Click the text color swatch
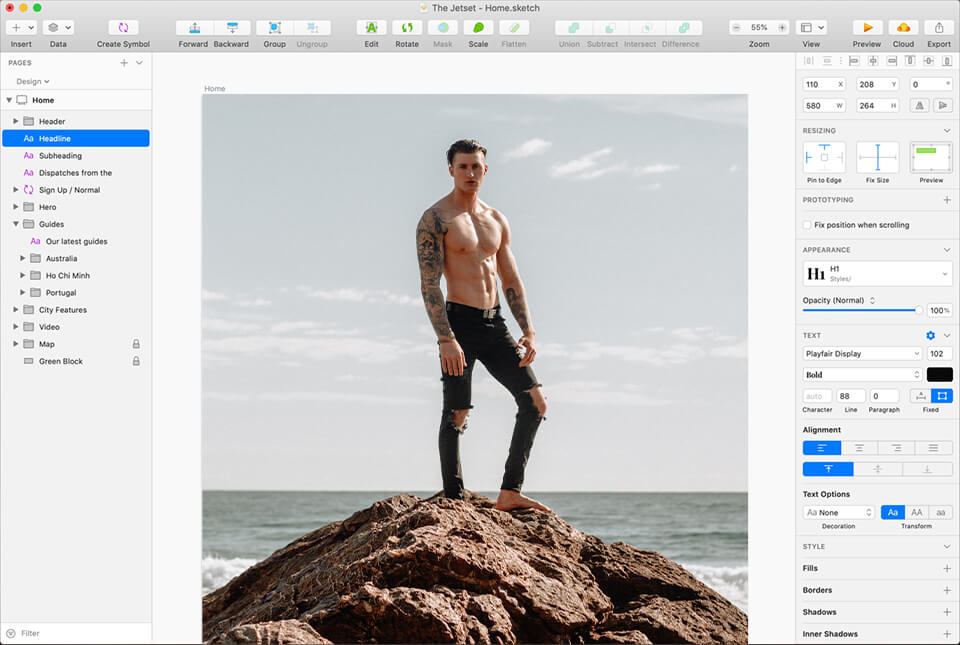Image resolution: width=960 pixels, height=645 pixels. point(940,375)
